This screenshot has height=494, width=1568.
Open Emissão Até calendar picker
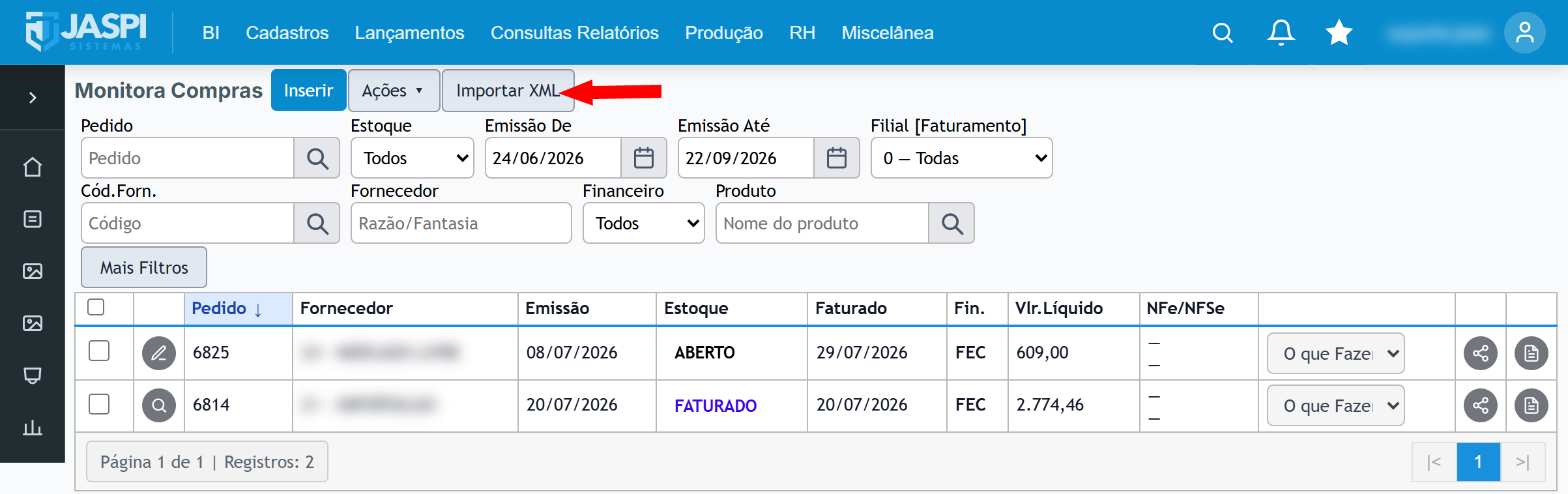click(837, 158)
